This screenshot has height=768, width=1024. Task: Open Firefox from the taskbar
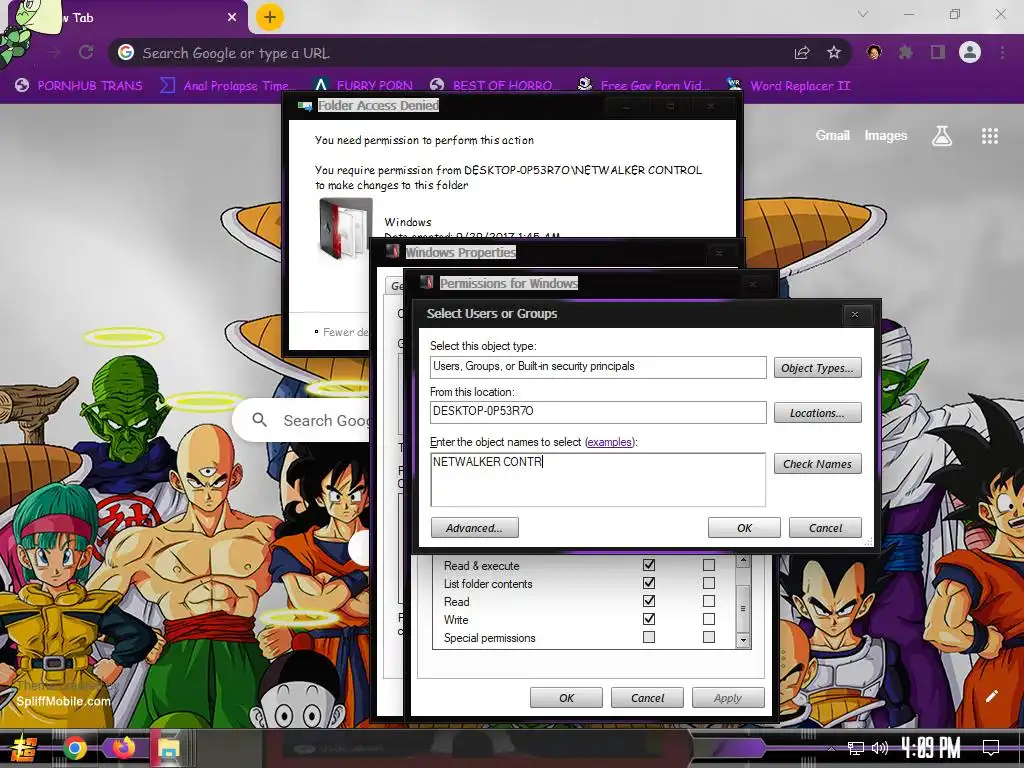122,748
